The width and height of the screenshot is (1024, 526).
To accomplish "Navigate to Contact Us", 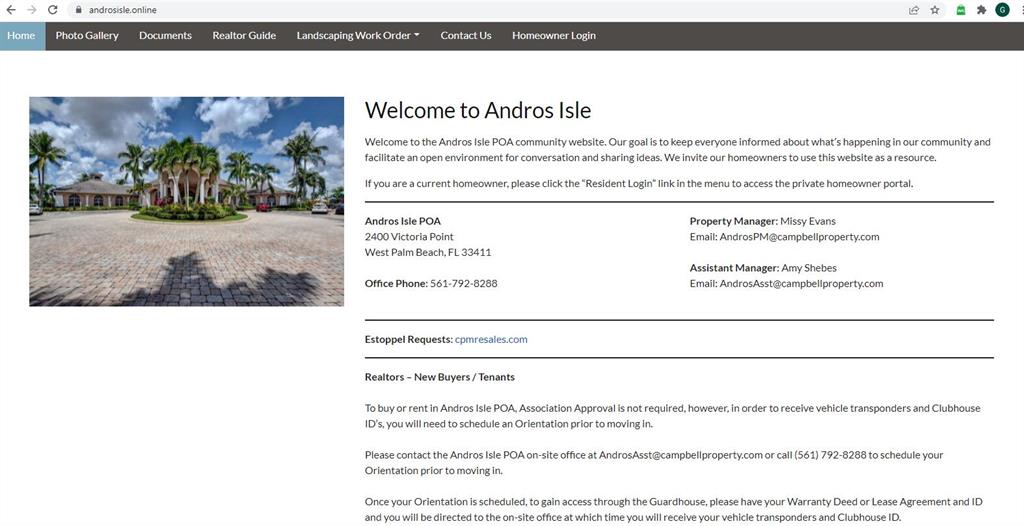I will (x=465, y=35).
